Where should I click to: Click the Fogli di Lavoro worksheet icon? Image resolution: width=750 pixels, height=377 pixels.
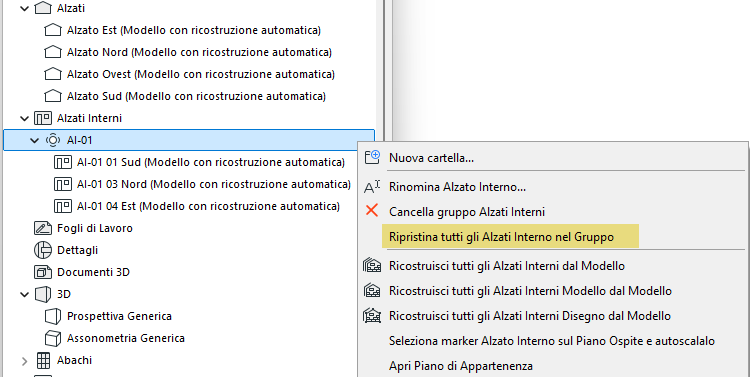point(43,228)
